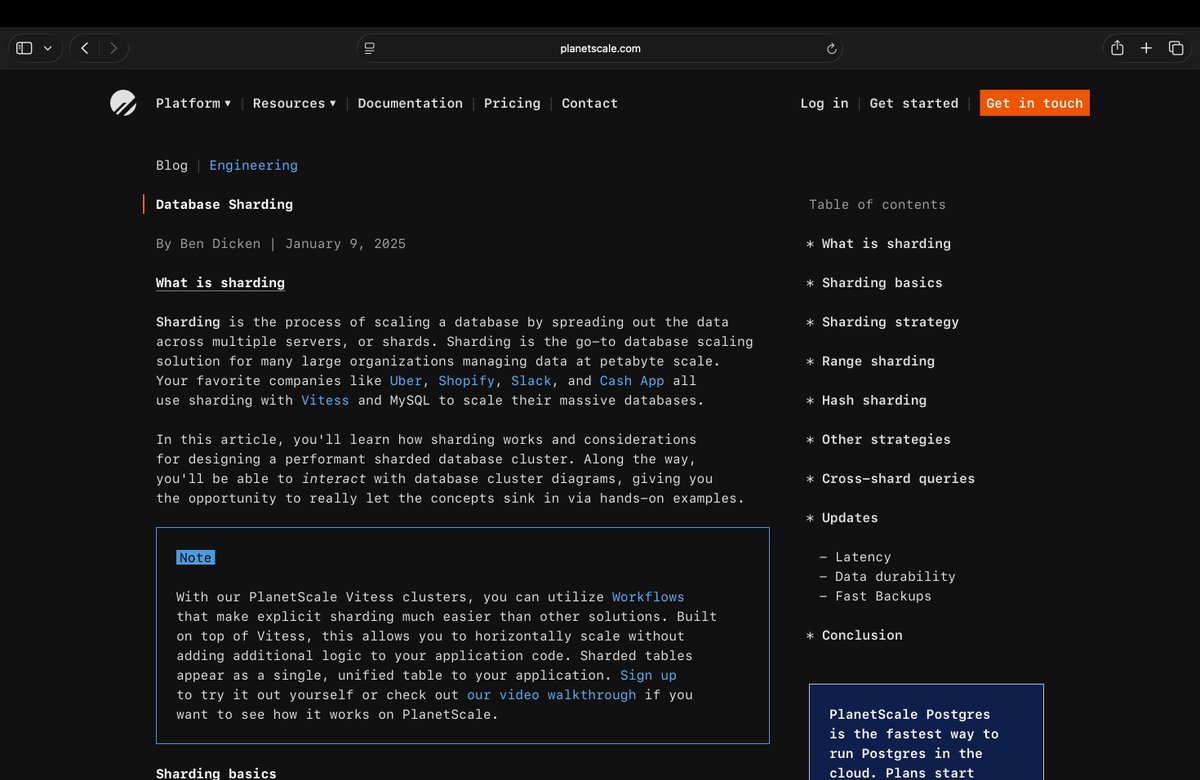Open the Documentation nav item
Image resolution: width=1200 pixels, height=780 pixels.
[x=410, y=103]
